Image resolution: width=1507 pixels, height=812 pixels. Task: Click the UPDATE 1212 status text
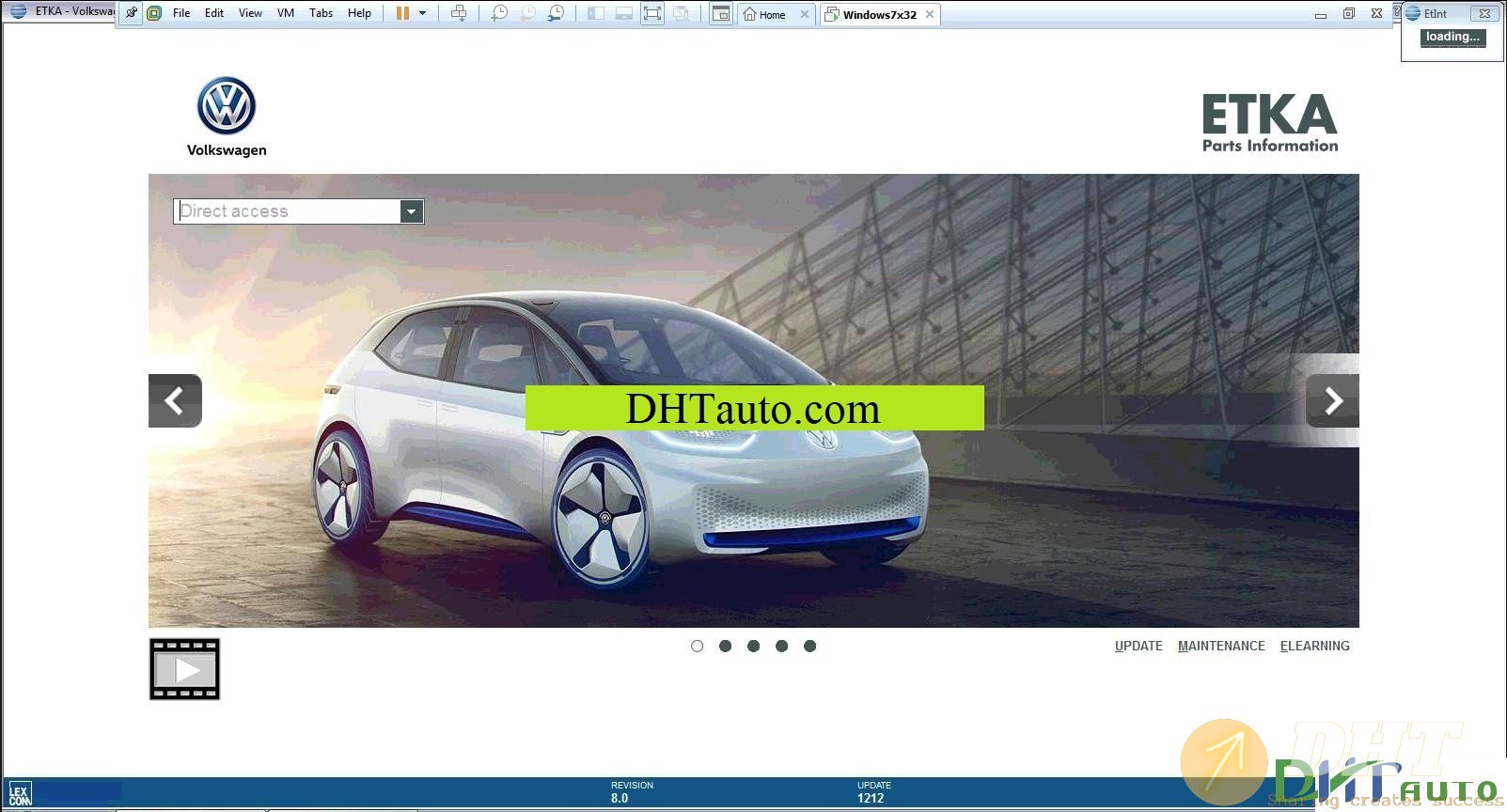coord(873,792)
